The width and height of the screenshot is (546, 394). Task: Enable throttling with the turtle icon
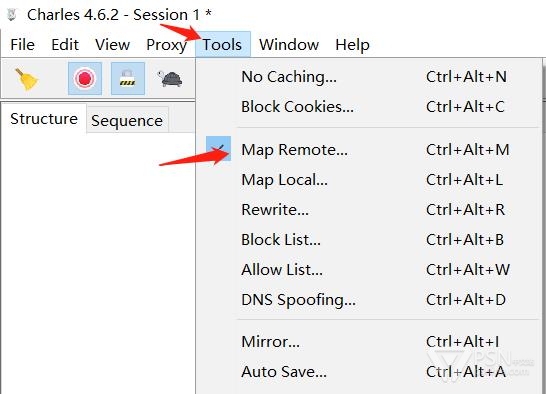(x=170, y=79)
